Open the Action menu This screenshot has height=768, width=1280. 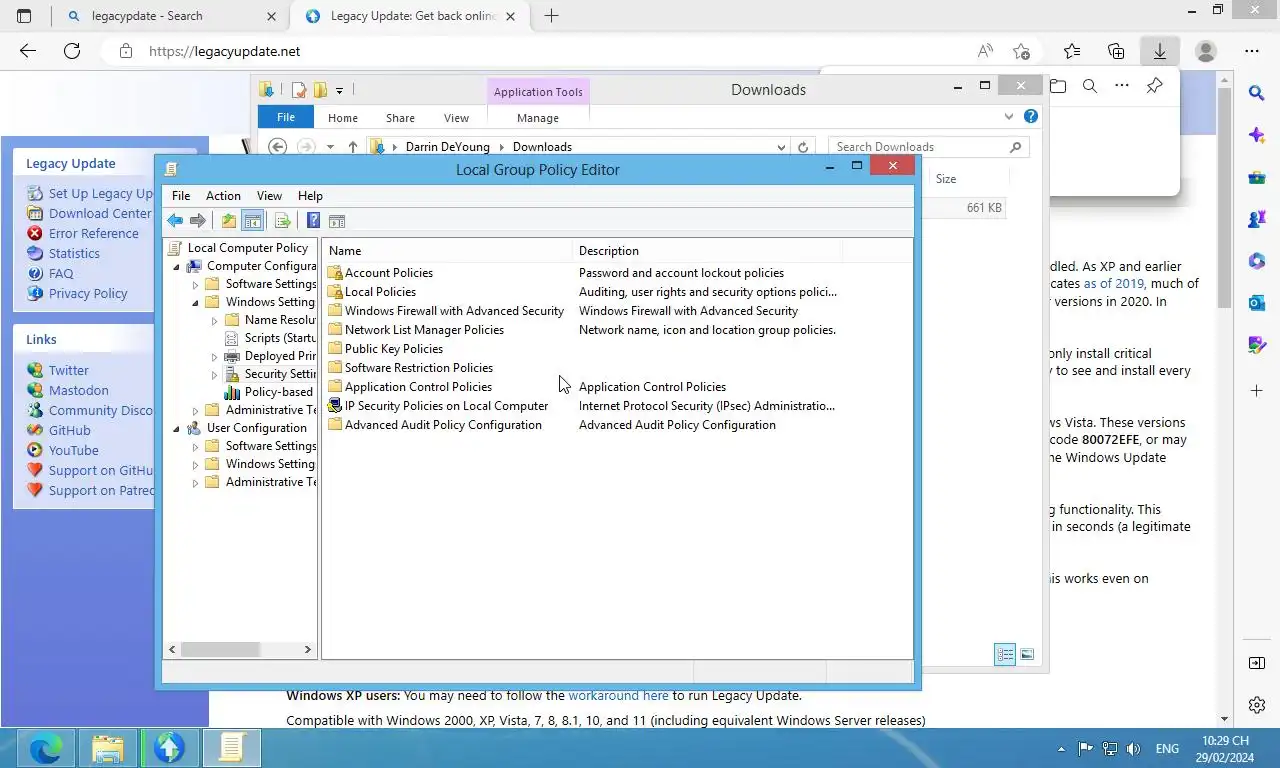click(223, 196)
